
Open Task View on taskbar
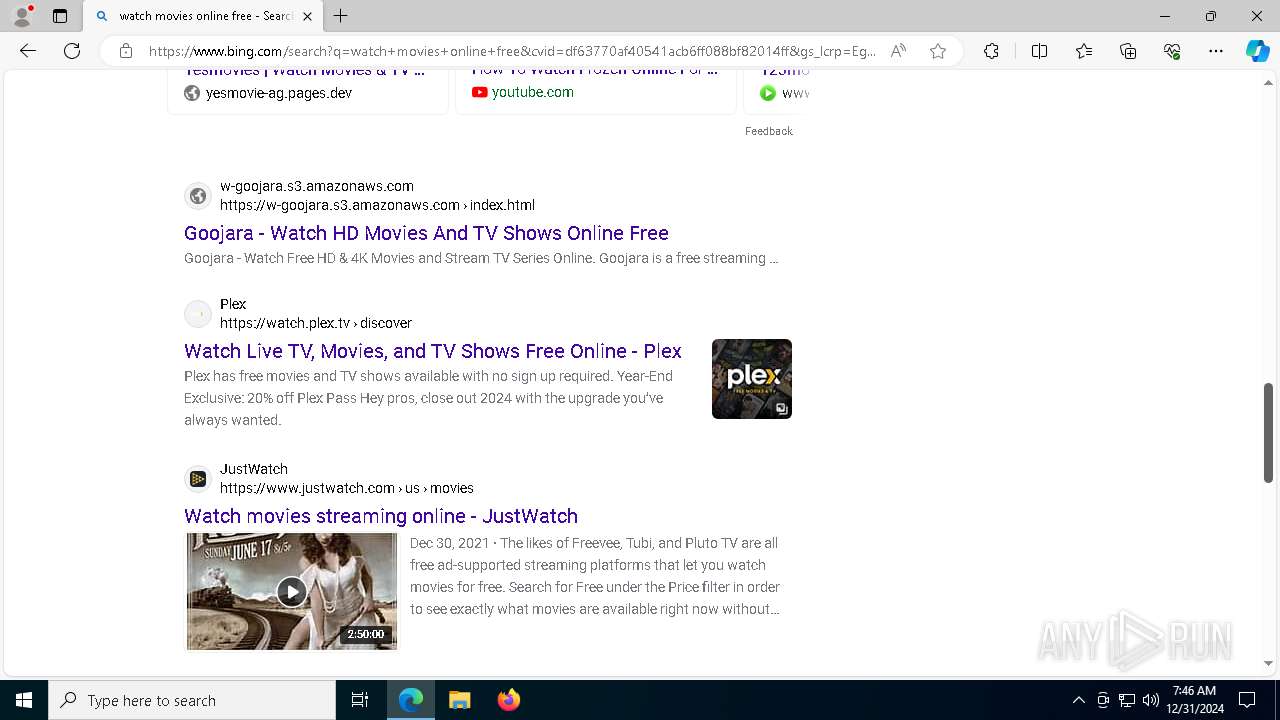pos(360,700)
